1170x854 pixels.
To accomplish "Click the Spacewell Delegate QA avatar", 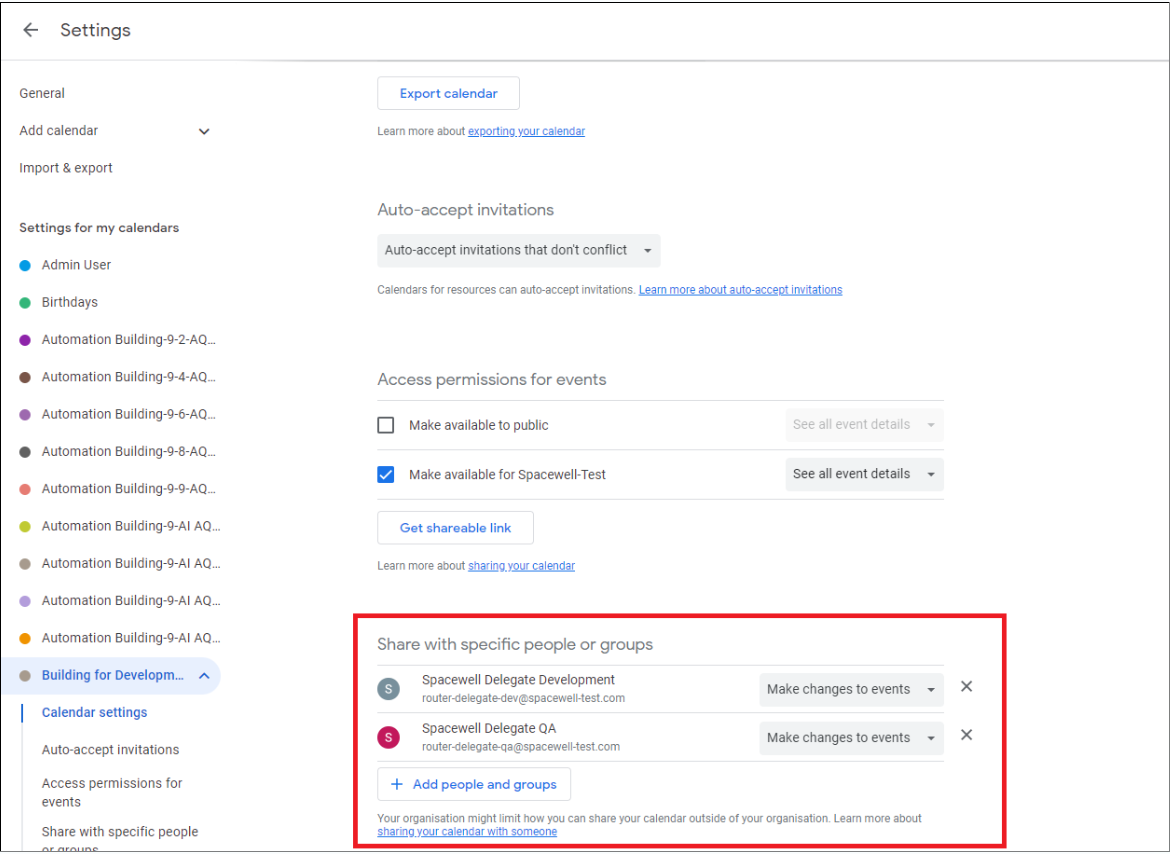I will [389, 738].
